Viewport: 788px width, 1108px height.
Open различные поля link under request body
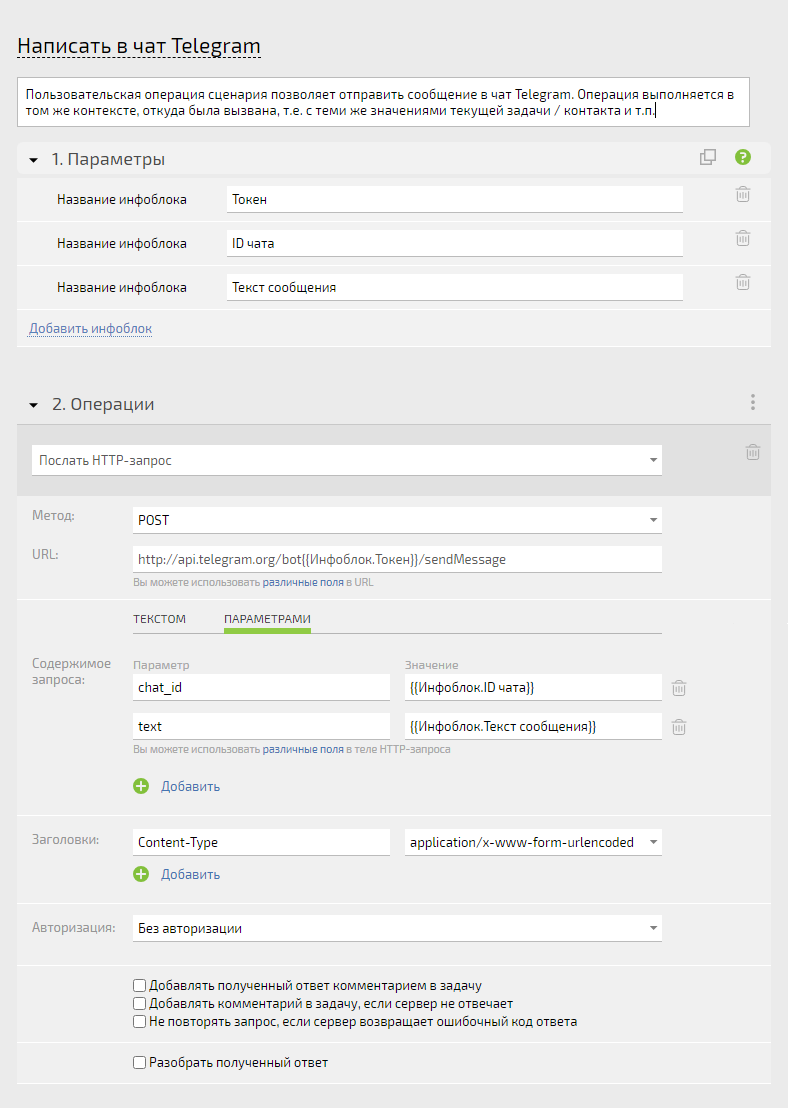point(303,749)
